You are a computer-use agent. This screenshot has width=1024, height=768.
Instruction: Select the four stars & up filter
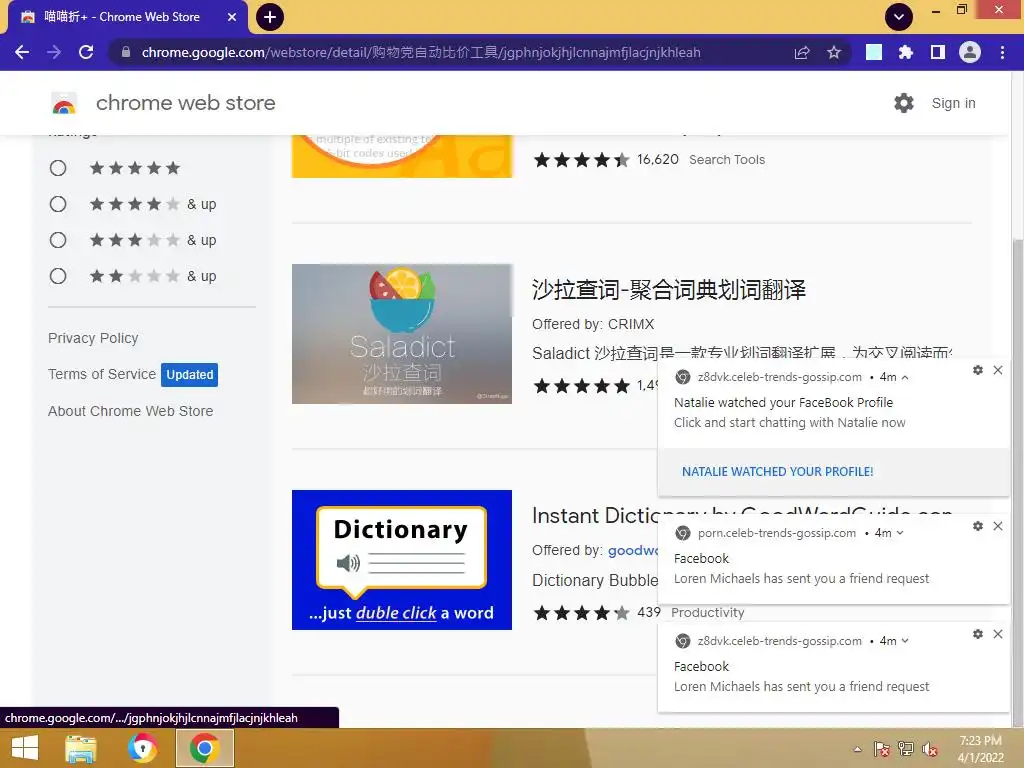pyautogui.click(x=58, y=204)
